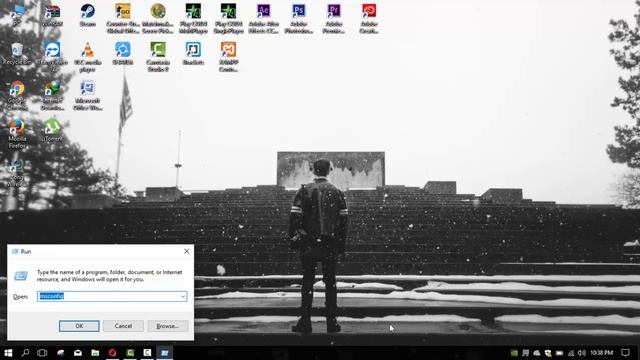Screen dimensions: 640x360
Task: Switch to Opera browser on taskbar
Action: 112,353
